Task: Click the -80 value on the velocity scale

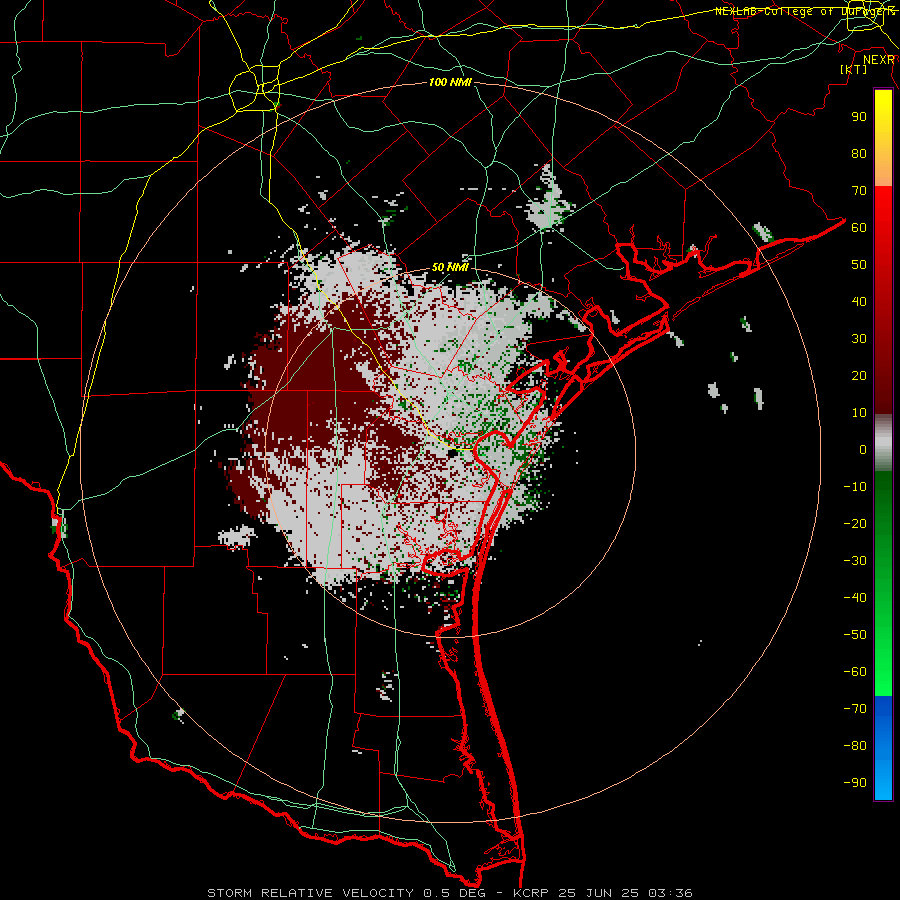Action: (855, 746)
